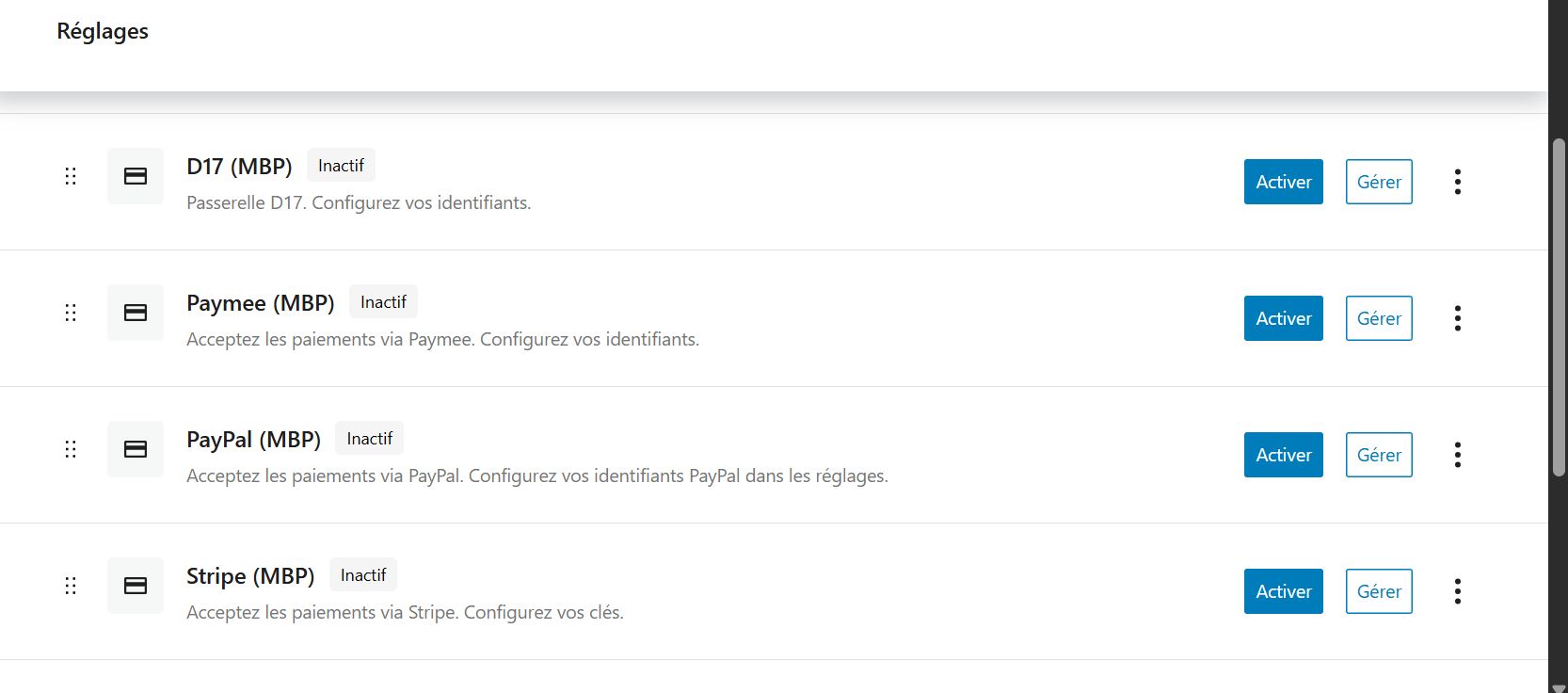Image resolution: width=1568 pixels, height=693 pixels.
Task: Click the Stripe credit card icon
Action: 136,586
